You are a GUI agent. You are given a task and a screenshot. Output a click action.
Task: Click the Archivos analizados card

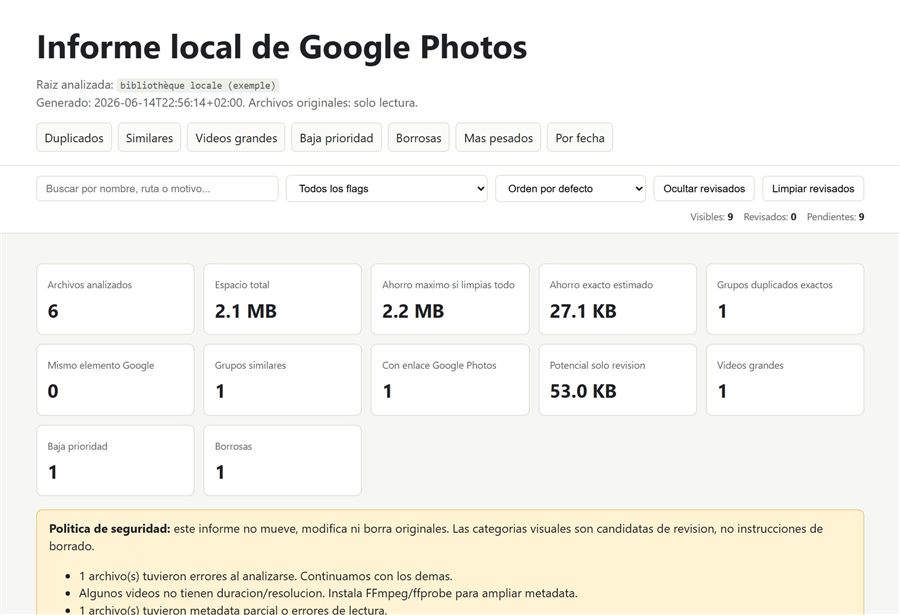point(115,299)
